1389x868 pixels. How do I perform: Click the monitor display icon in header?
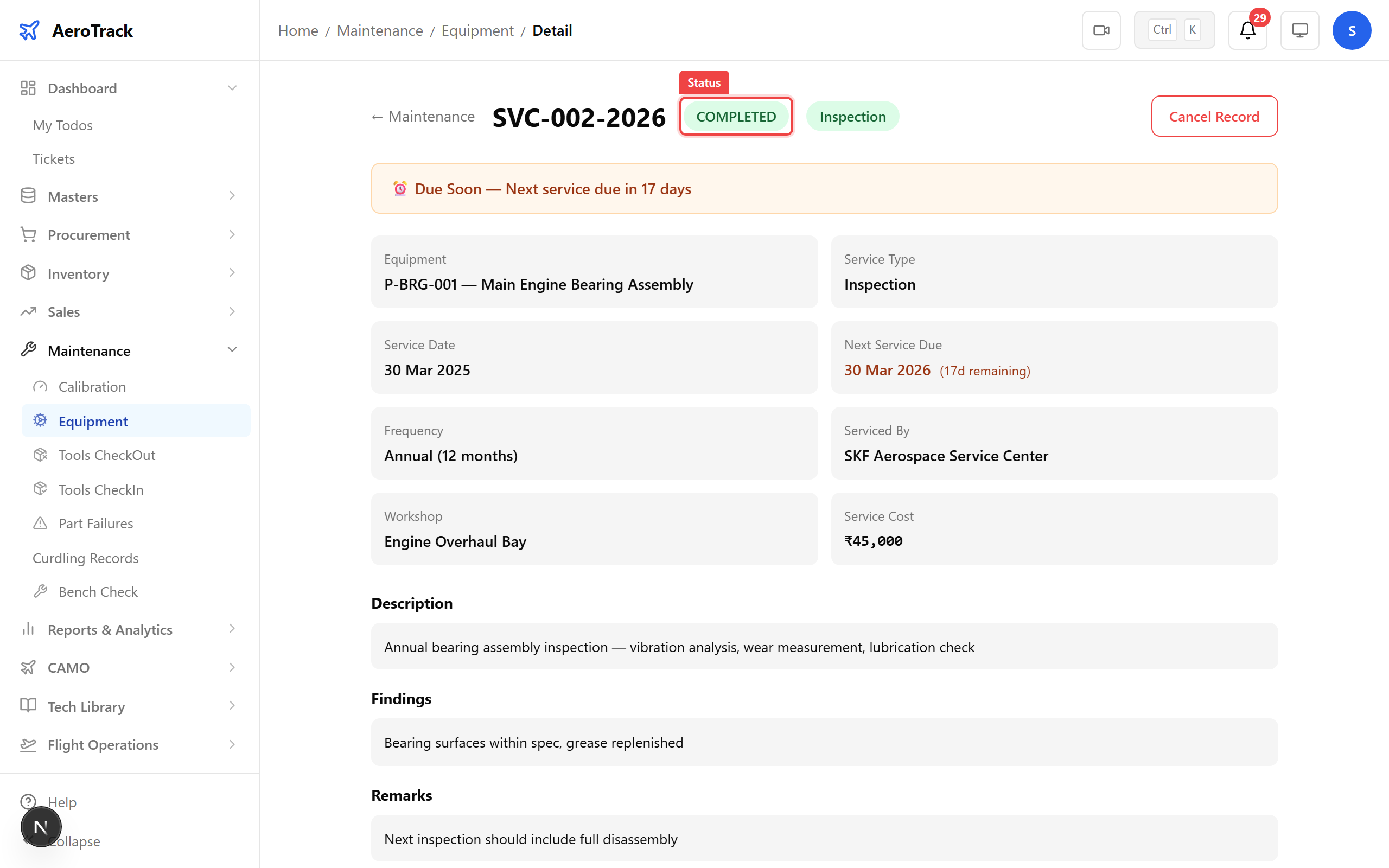(1299, 30)
